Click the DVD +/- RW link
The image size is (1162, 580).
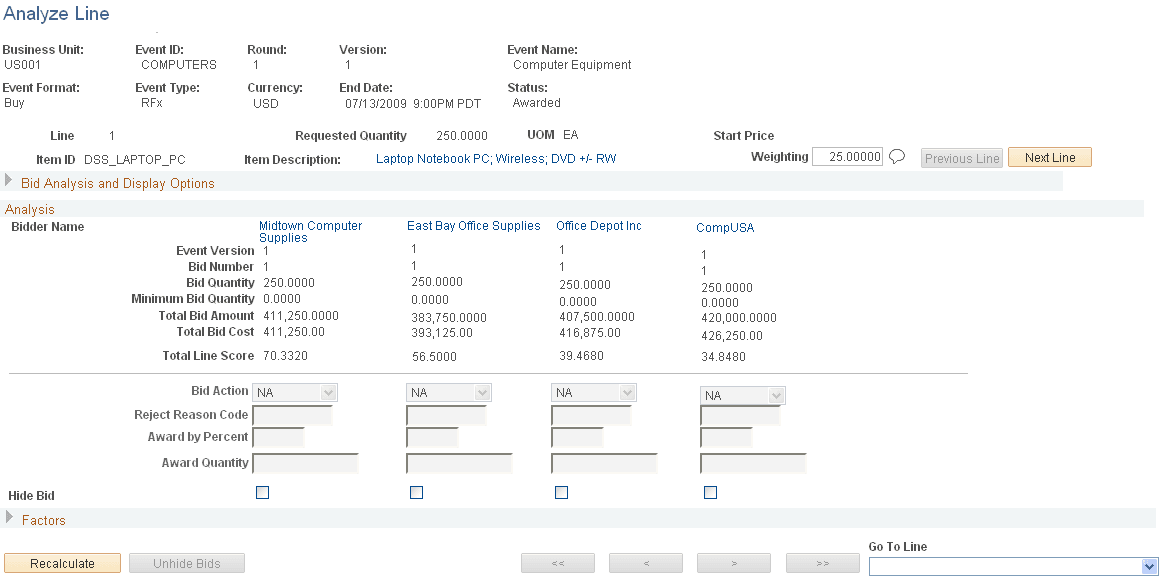(583, 158)
